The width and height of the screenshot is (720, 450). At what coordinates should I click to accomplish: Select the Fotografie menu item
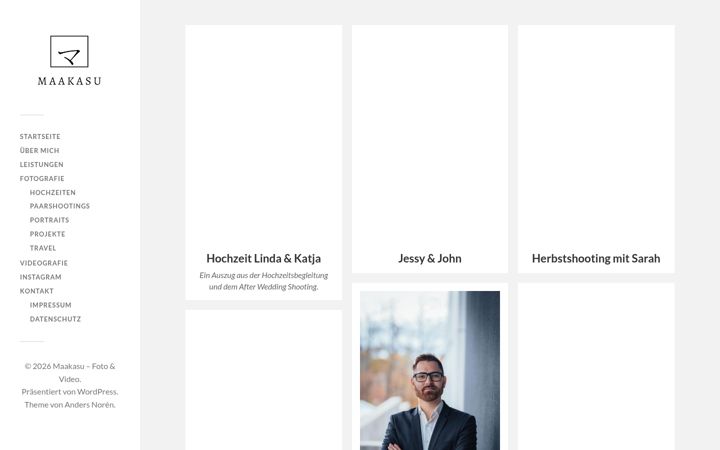(42, 178)
